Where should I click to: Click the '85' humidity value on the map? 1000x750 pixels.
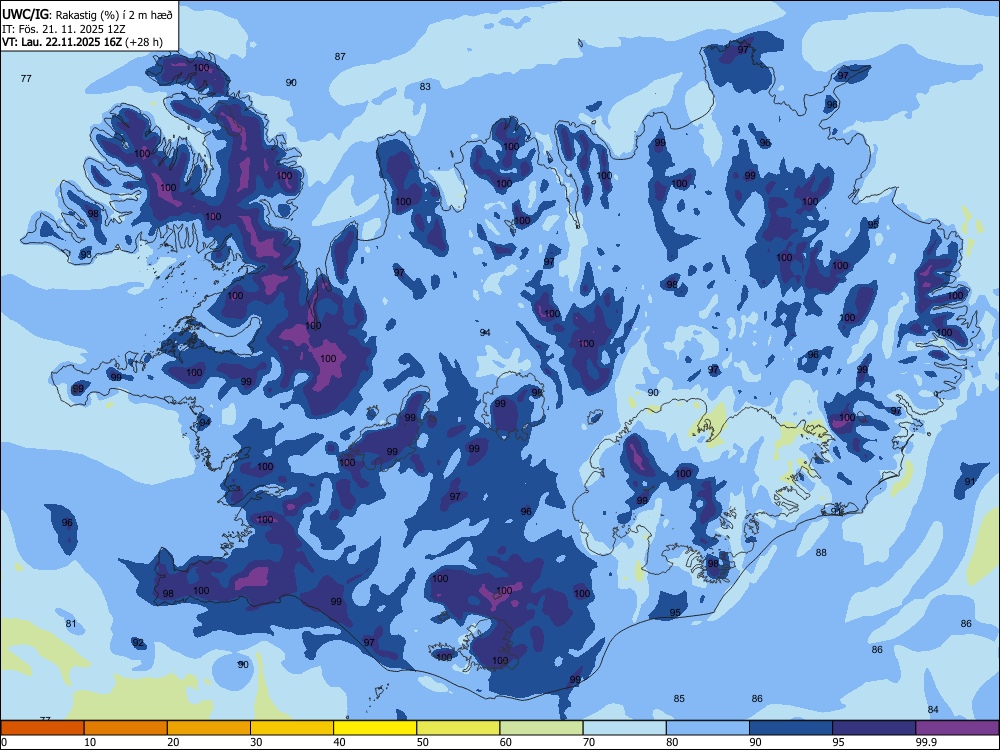(x=679, y=698)
